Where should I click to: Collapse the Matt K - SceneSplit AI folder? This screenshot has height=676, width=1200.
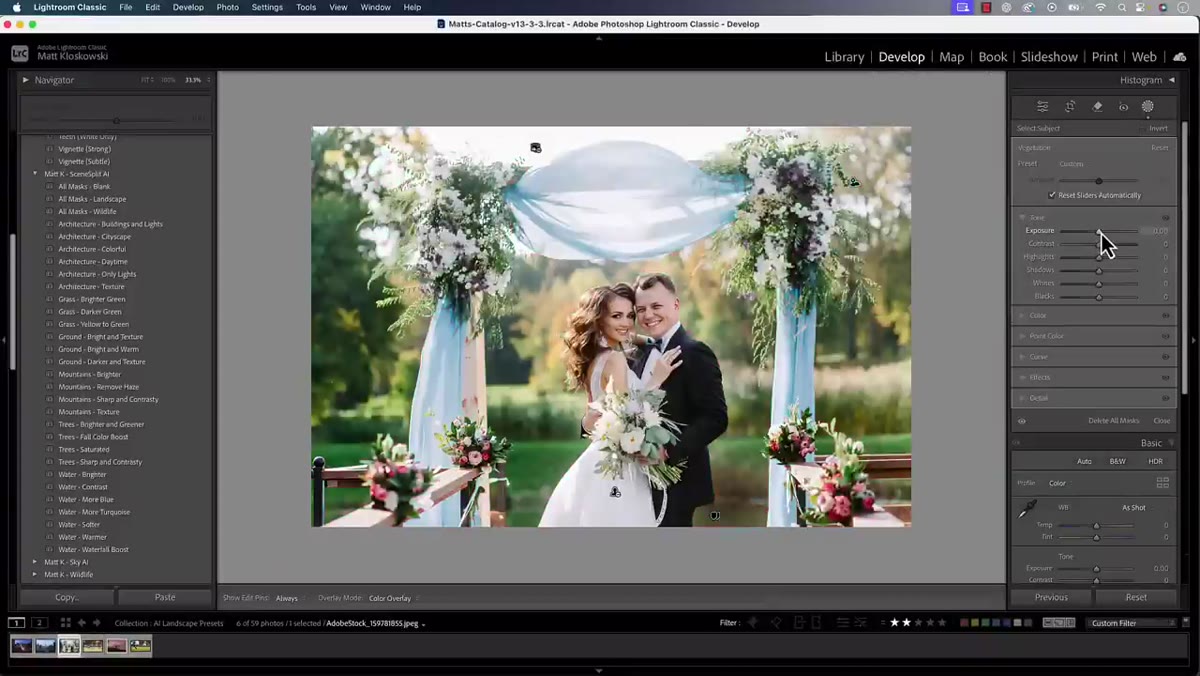[x=35, y=174]
